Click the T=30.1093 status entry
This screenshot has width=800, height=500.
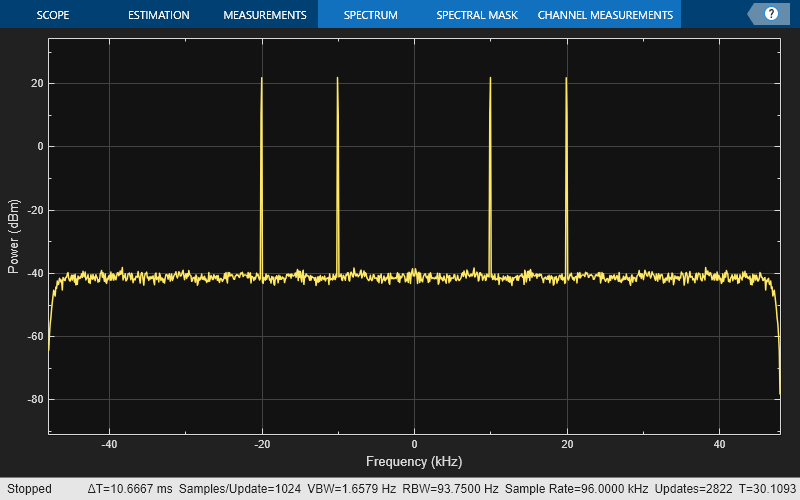coord(767,489)
